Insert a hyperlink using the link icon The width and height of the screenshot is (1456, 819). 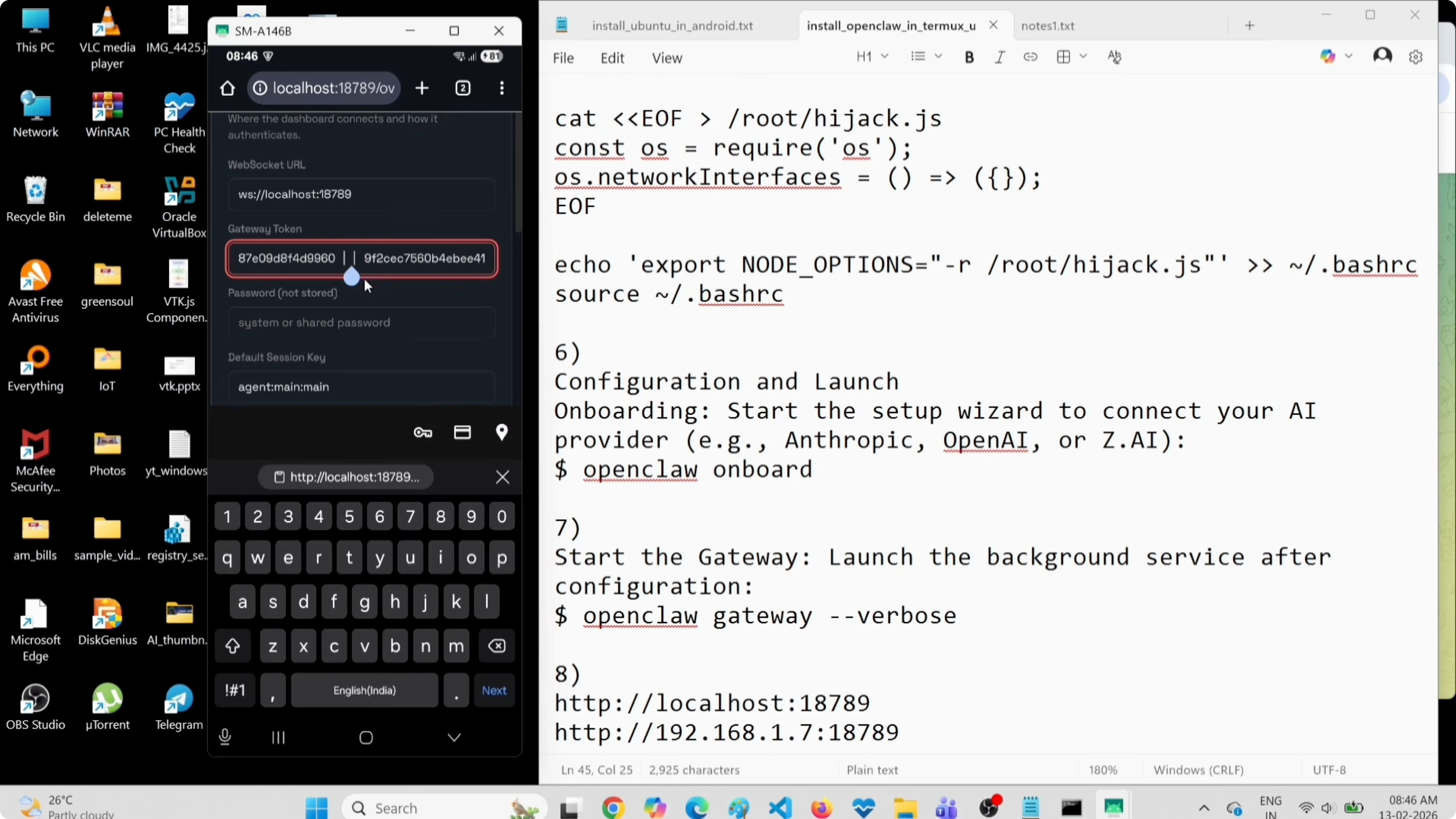pyautogui.click(x=1030, y=57)
